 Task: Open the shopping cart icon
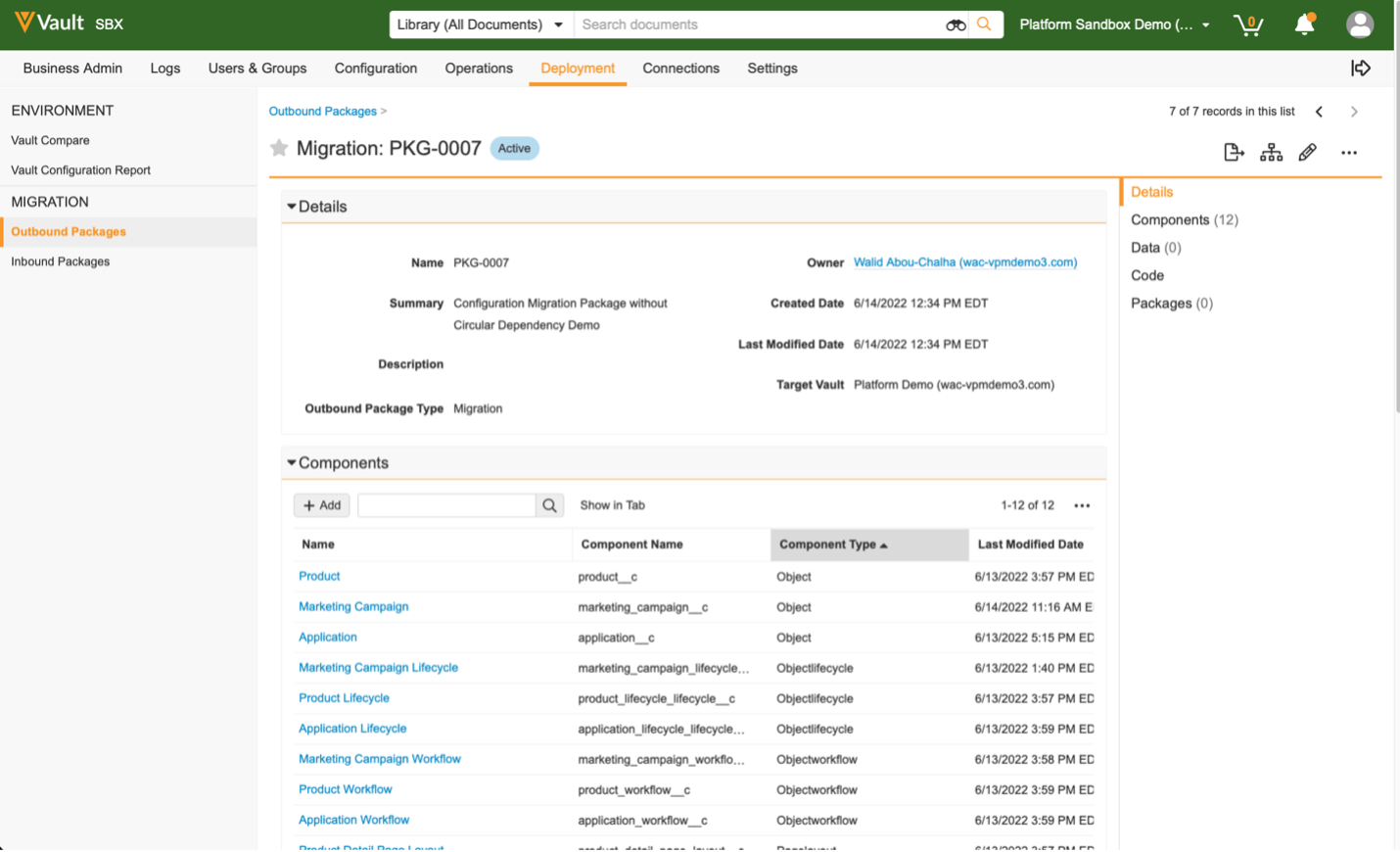pyautogui.click(x=1248, y=24)
